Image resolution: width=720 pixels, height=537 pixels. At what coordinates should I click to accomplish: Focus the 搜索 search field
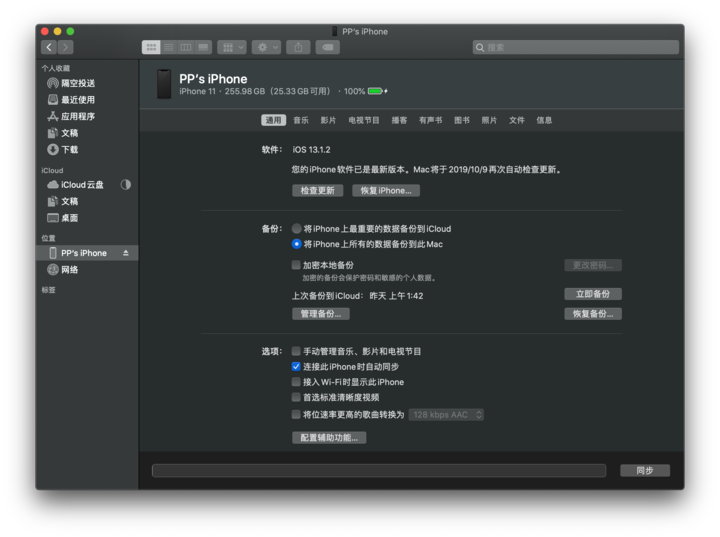click(x=576, y=47)
